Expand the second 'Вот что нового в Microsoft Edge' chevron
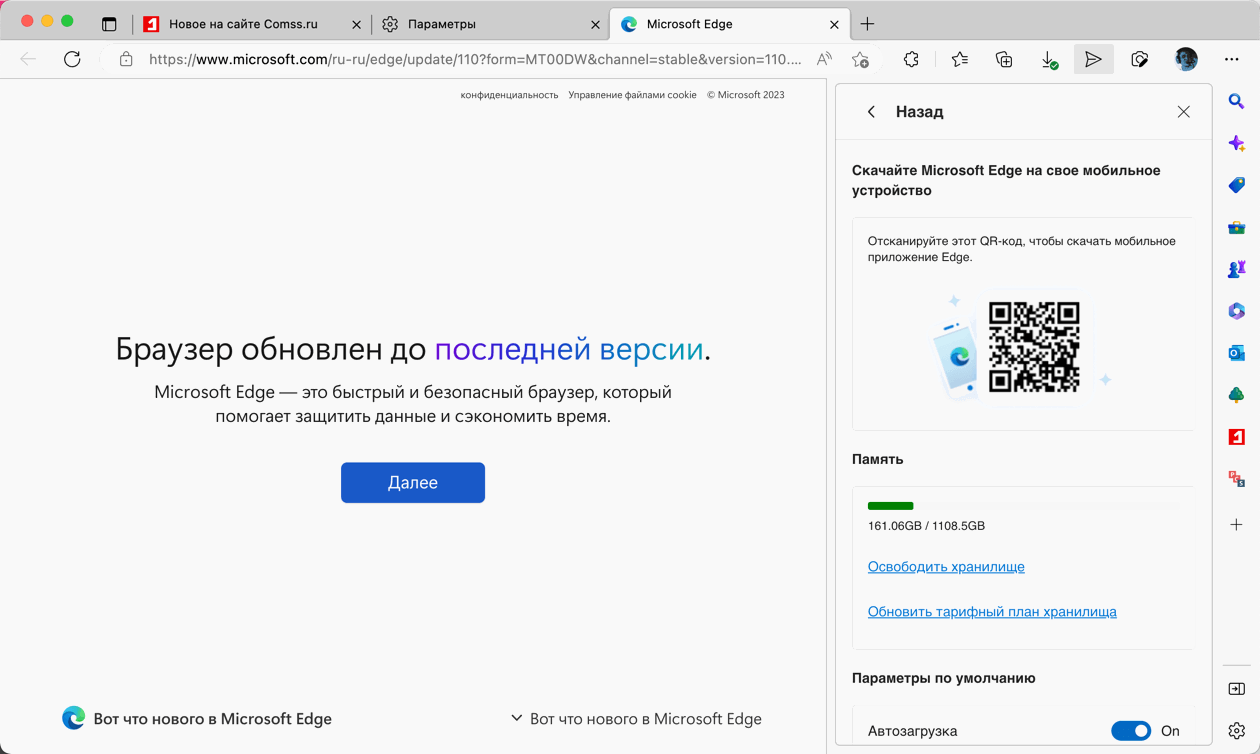Viewport: 1260px width, 754px height. tap(516, 718)
